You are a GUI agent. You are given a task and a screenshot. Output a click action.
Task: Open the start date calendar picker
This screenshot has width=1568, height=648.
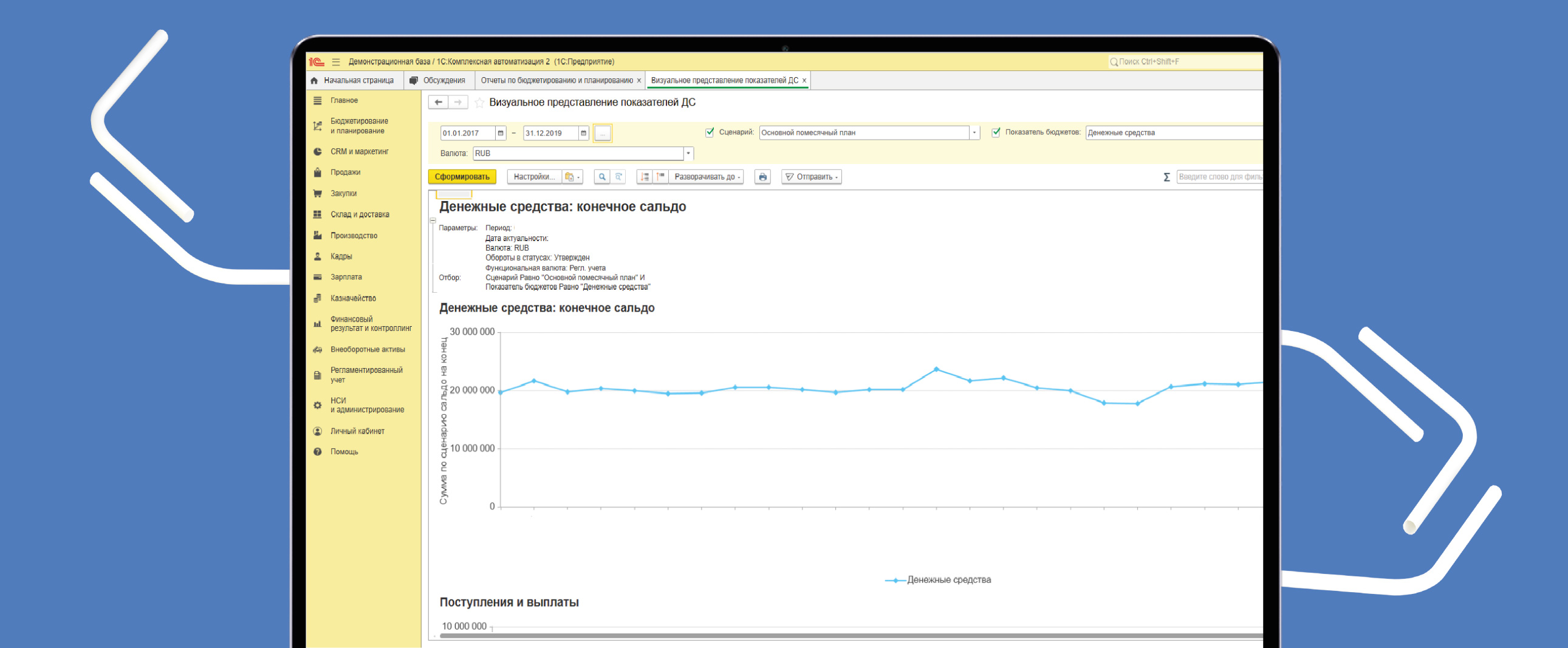click(x=501, y=133)
